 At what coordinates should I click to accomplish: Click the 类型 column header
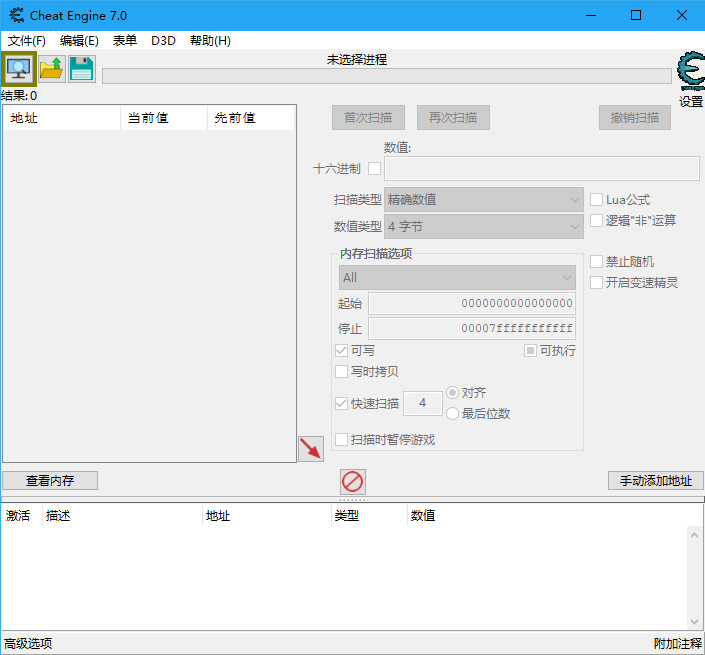(369, 516)
